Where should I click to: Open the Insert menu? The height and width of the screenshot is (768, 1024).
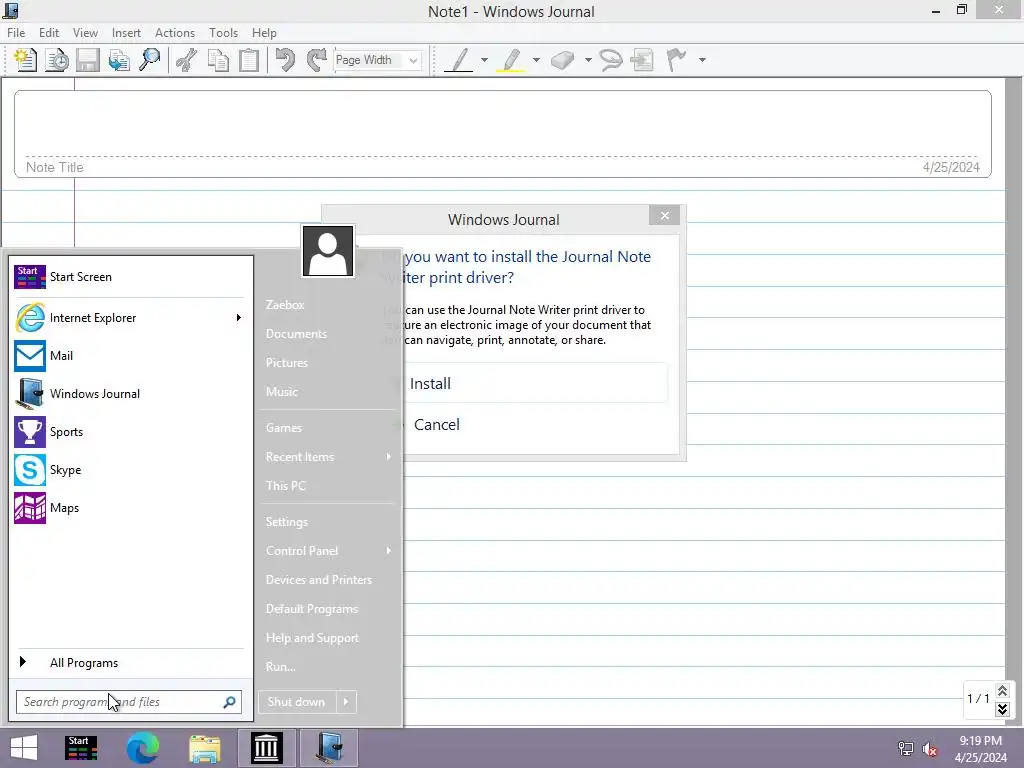pyautogui.click(x=126, y=33)
